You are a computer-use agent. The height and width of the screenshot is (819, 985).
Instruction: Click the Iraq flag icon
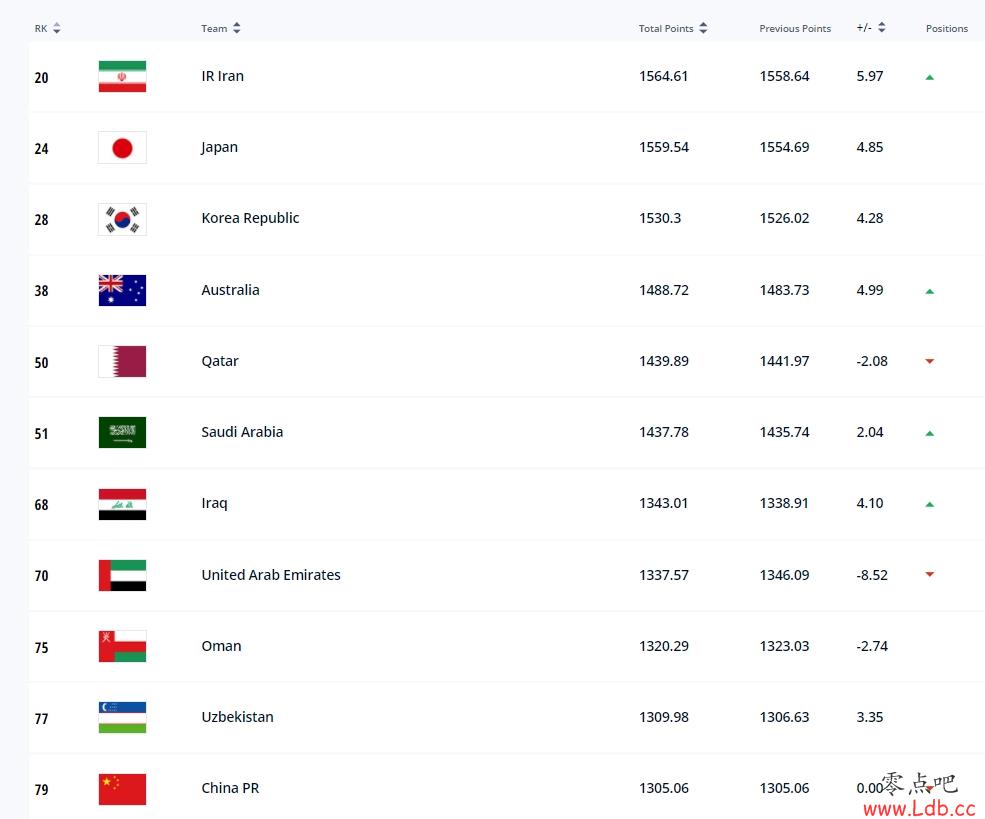click(x=122, y=504)
